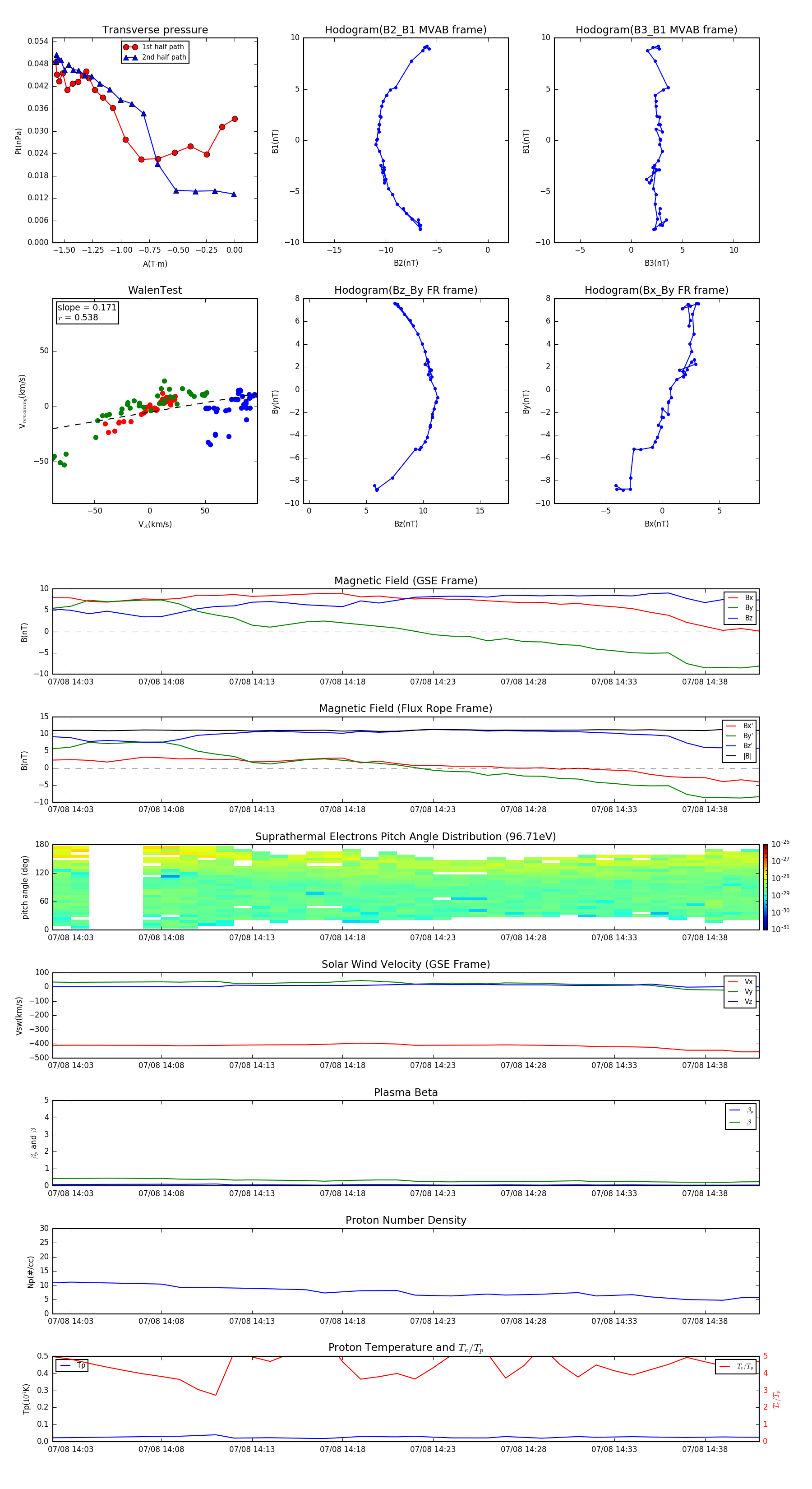The height and width of the screenshot is (1489, 812).
Task: Click the Bx(nT) x-axis label
Action: pyautogui.click(x=656, y=524)
